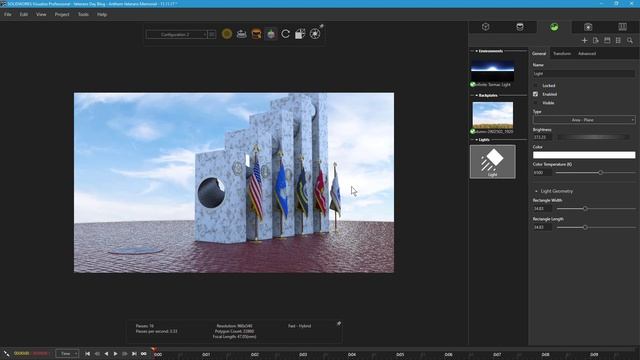The width and height of the screenshot is (640, 360).
Task: Click the Rectangle Width slider handle
Action: tap(585, 209)
